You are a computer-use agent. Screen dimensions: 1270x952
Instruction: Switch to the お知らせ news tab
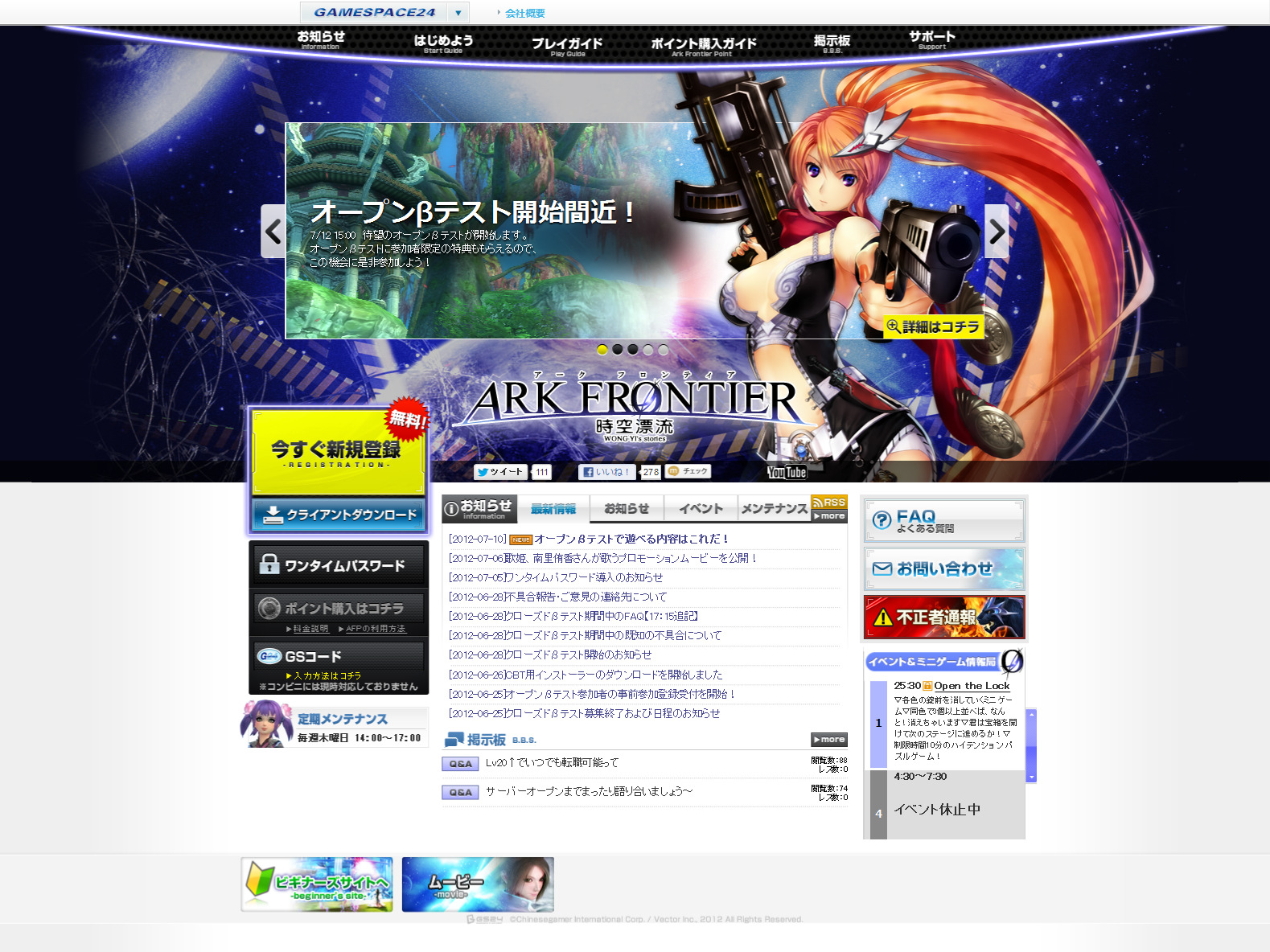click(x=627, y=508)
